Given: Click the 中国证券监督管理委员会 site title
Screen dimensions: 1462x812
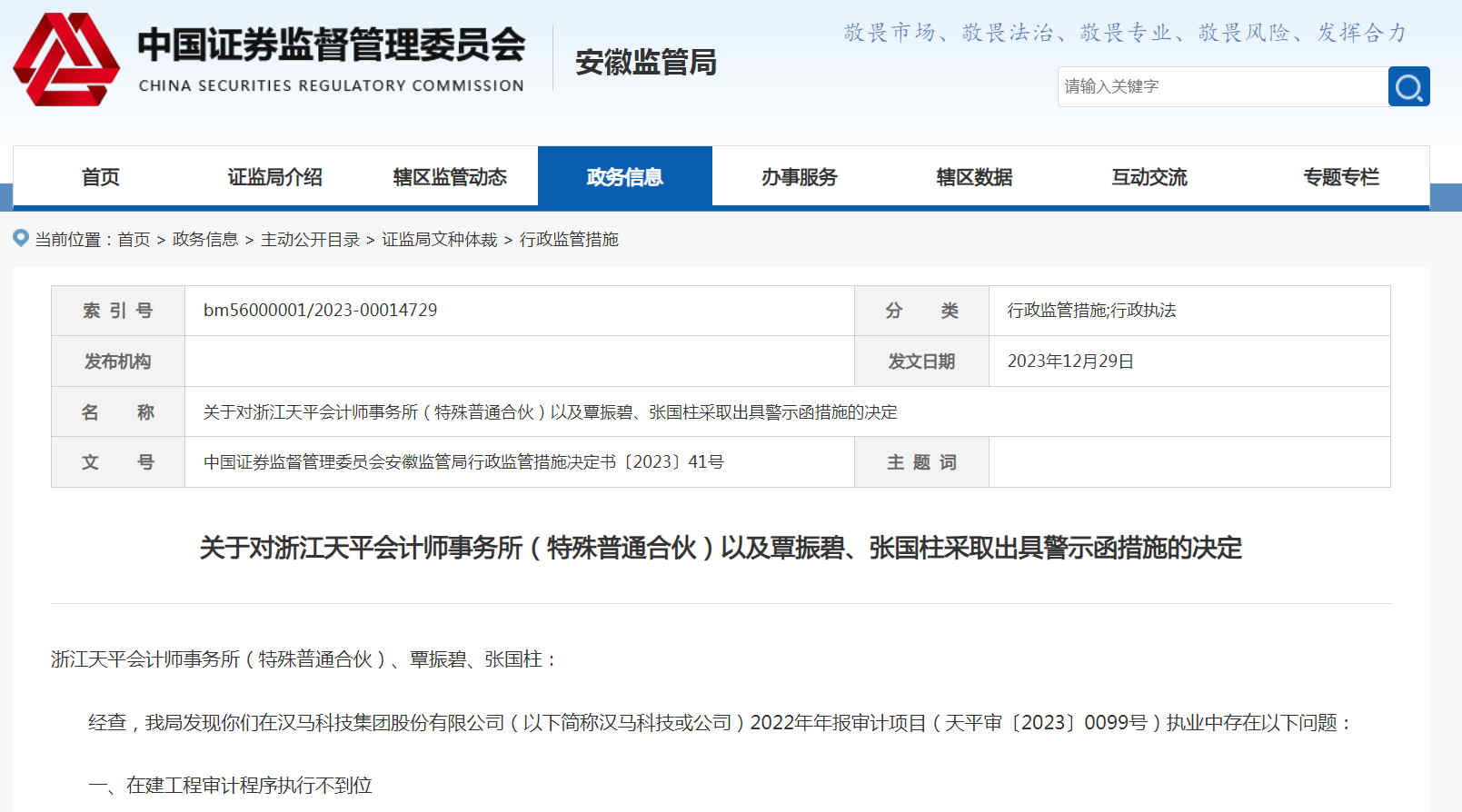Looking at the screenshot, I should [332, 45].
